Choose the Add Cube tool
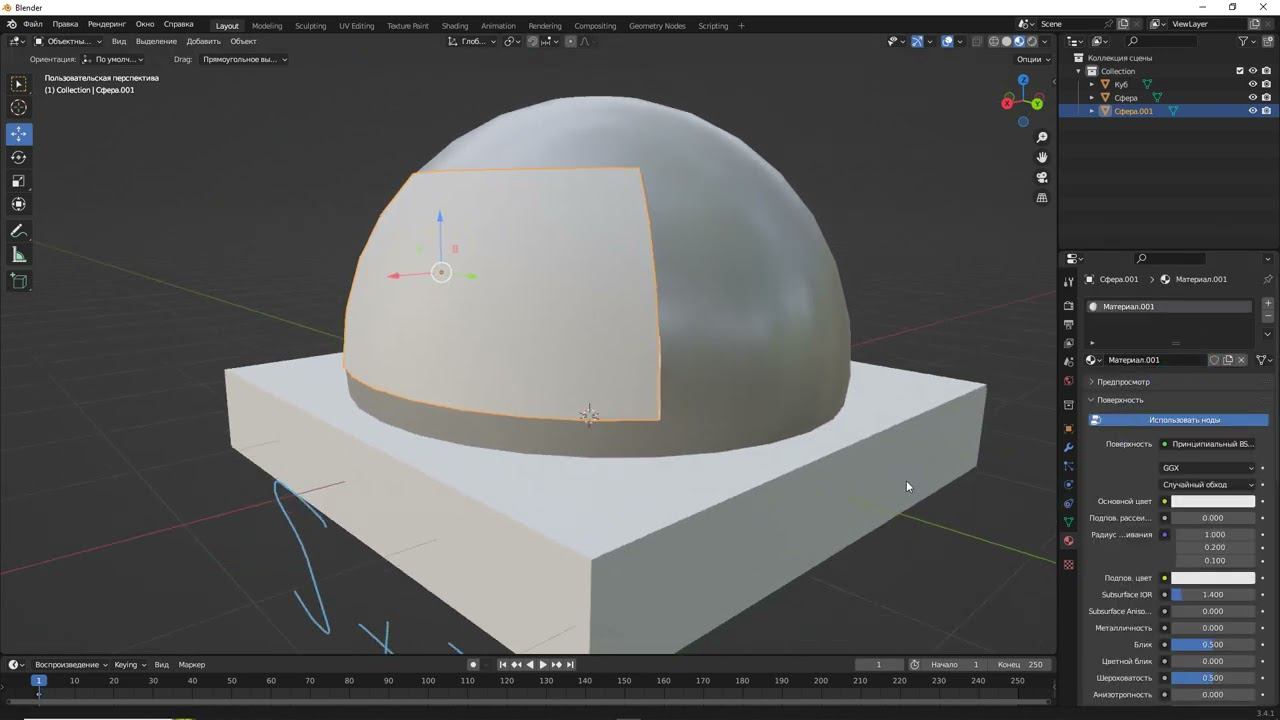Image resolution: width=1280 pixels, height=720 pixels. (19, 281)
